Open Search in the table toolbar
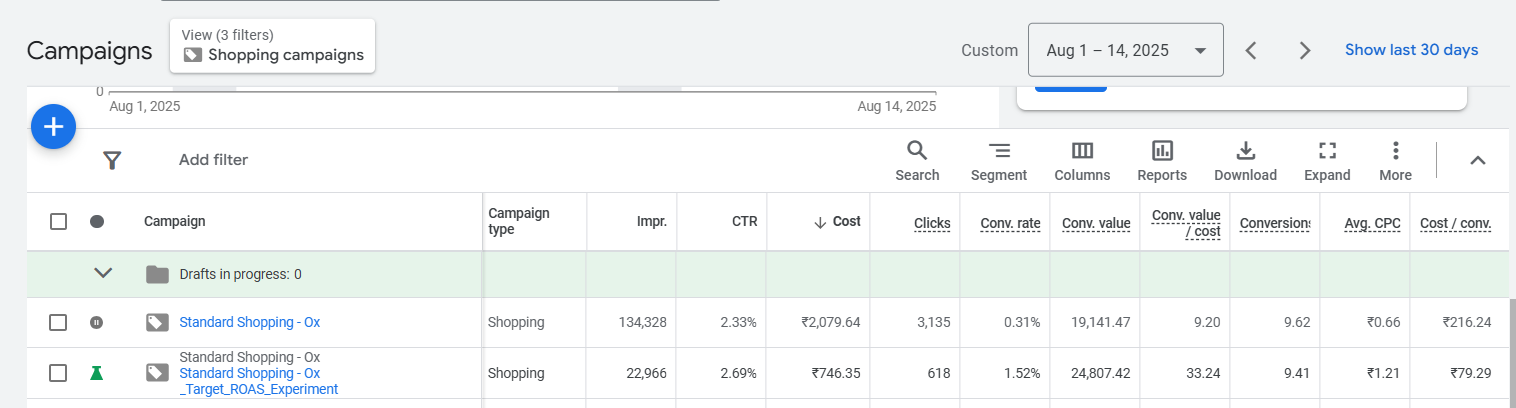The image size is (1516, 408). click(917, 161)
